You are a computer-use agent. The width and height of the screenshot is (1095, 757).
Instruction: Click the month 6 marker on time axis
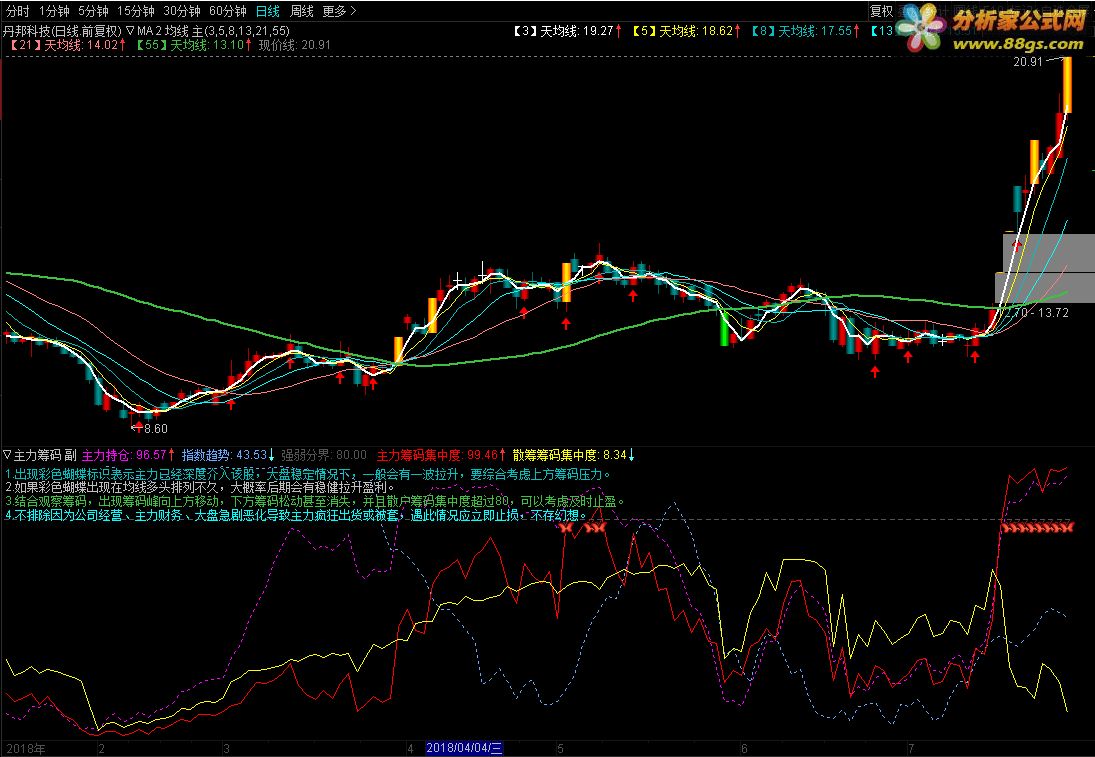tap(744, 749)
